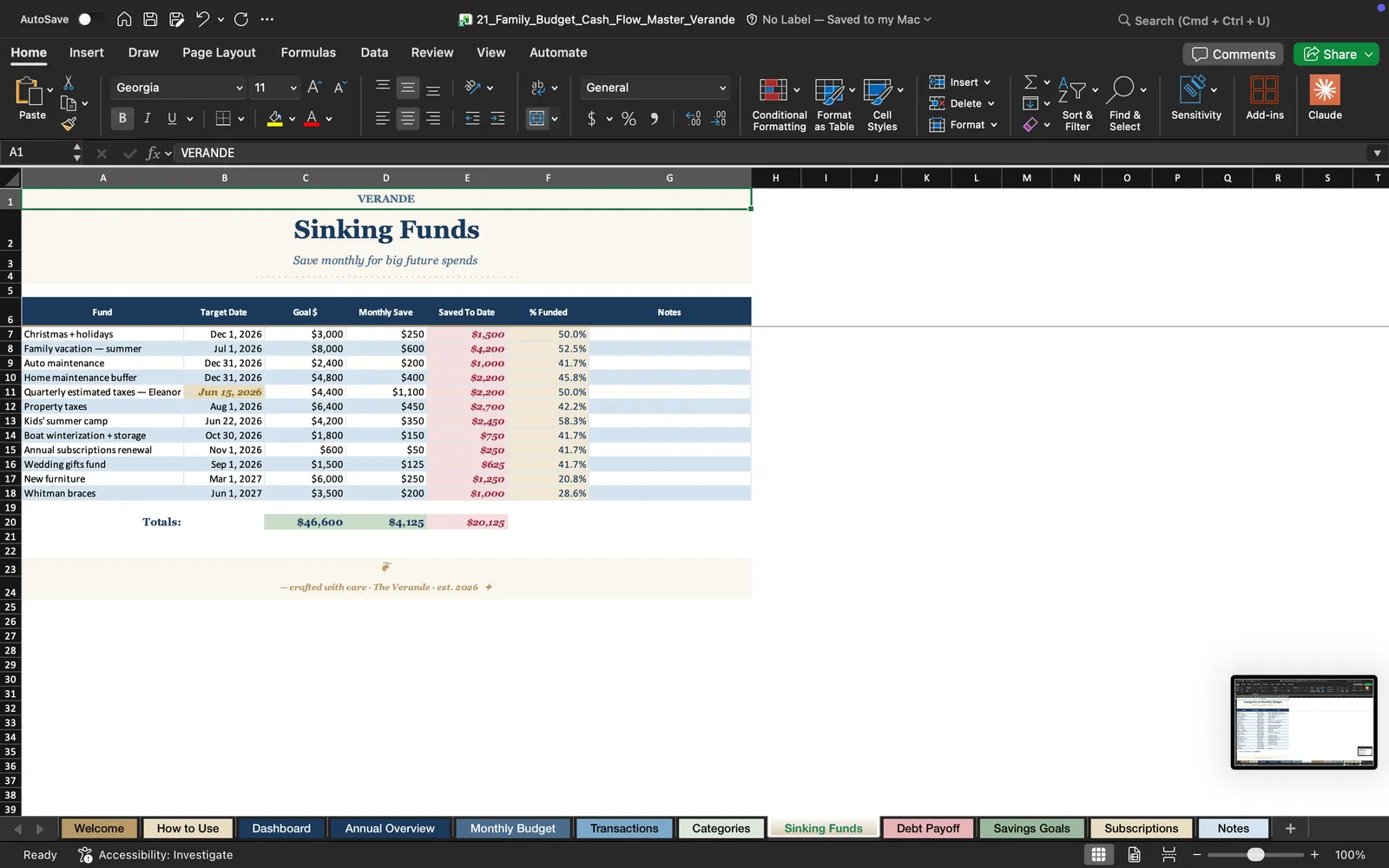Expand fill color dropdown arrow
The height and width of the screenshot is (868, 1389).
293,119
